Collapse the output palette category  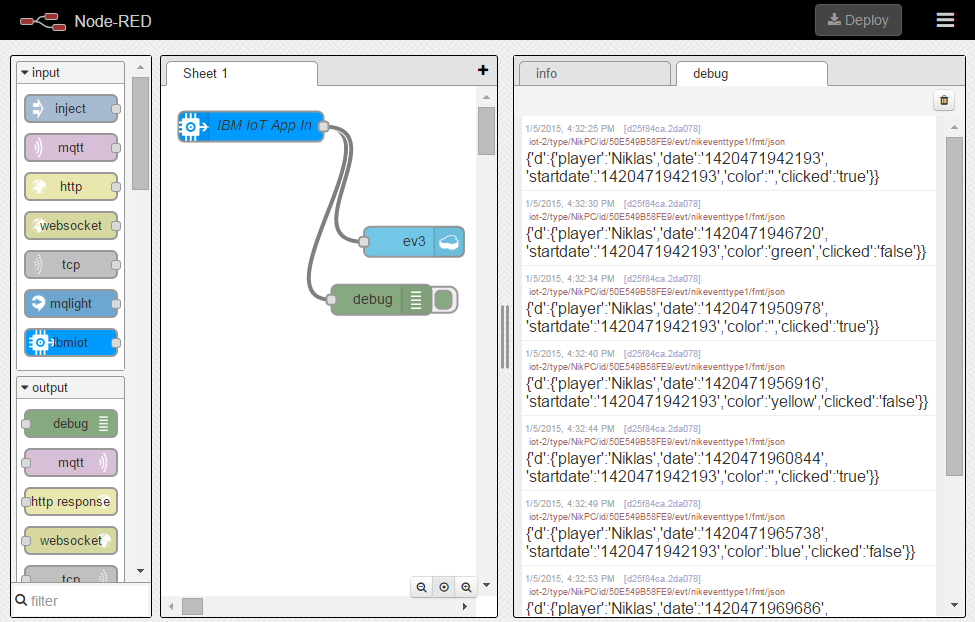[x=70, y=388]
